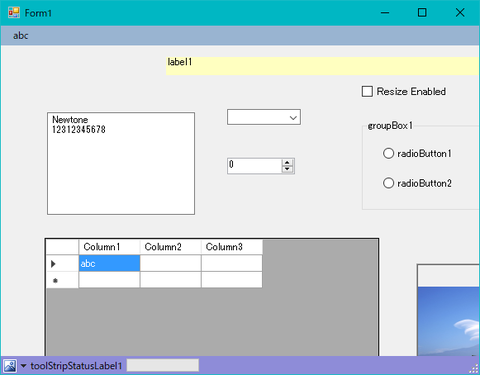480x375 pixels.
Task: Select radioButton1 in groupBox1
Action: [388, 153]
